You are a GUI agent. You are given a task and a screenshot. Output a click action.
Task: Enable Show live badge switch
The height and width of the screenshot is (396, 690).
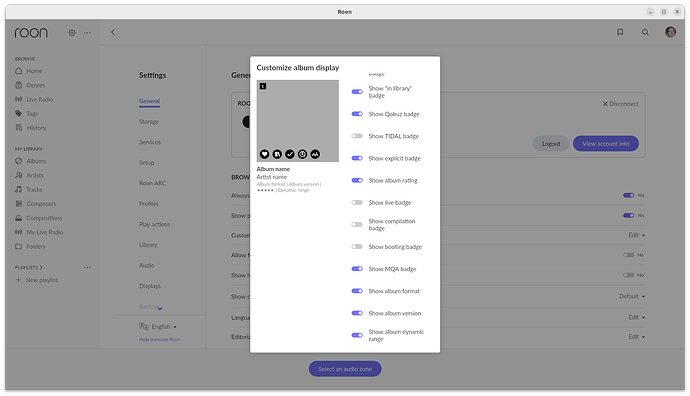pos(357,203)
